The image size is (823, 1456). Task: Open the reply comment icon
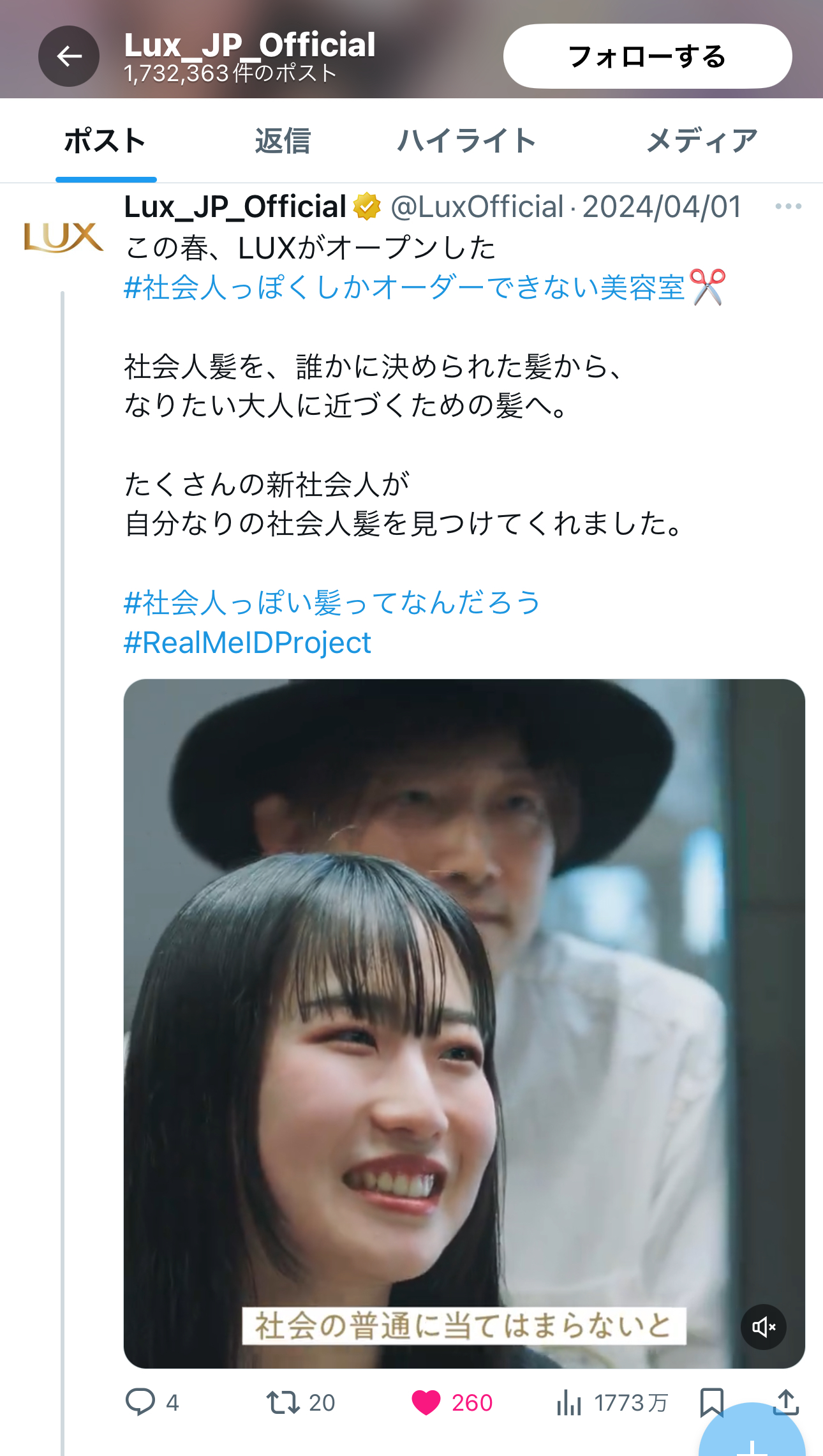tap(140, 1402)
